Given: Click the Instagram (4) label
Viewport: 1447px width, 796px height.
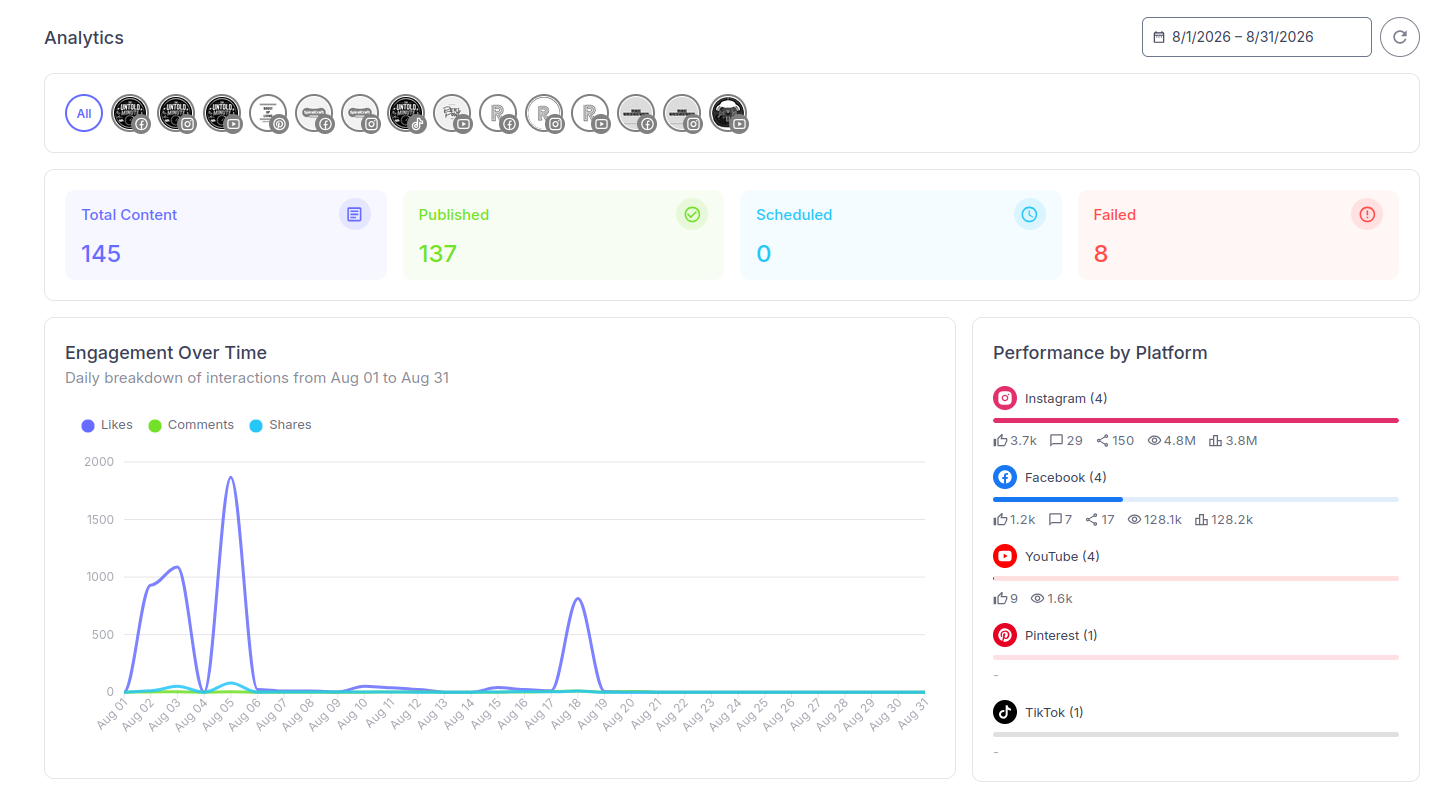Looking at the screenshot, I should [x=1066, y=398].
